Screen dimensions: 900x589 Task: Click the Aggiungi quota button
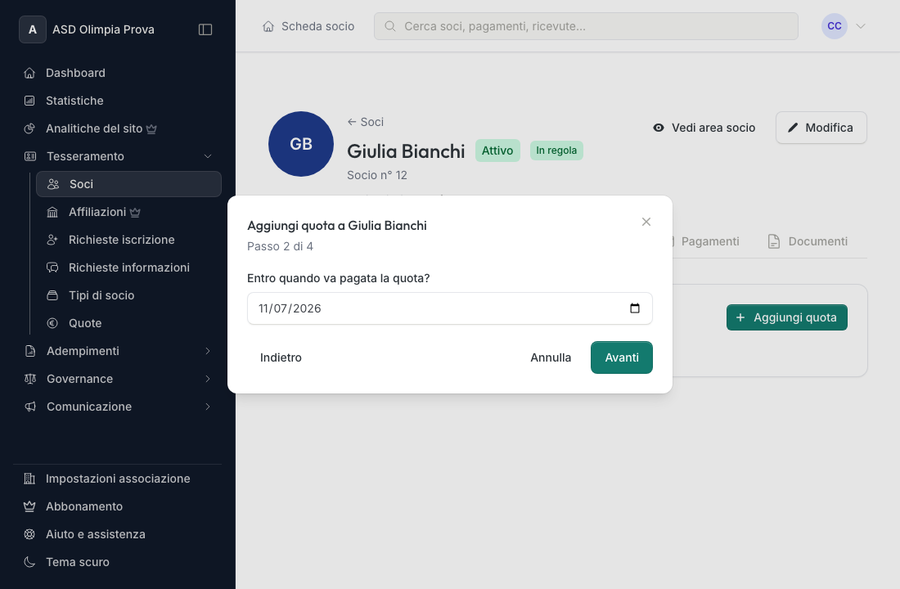[787, 317]
